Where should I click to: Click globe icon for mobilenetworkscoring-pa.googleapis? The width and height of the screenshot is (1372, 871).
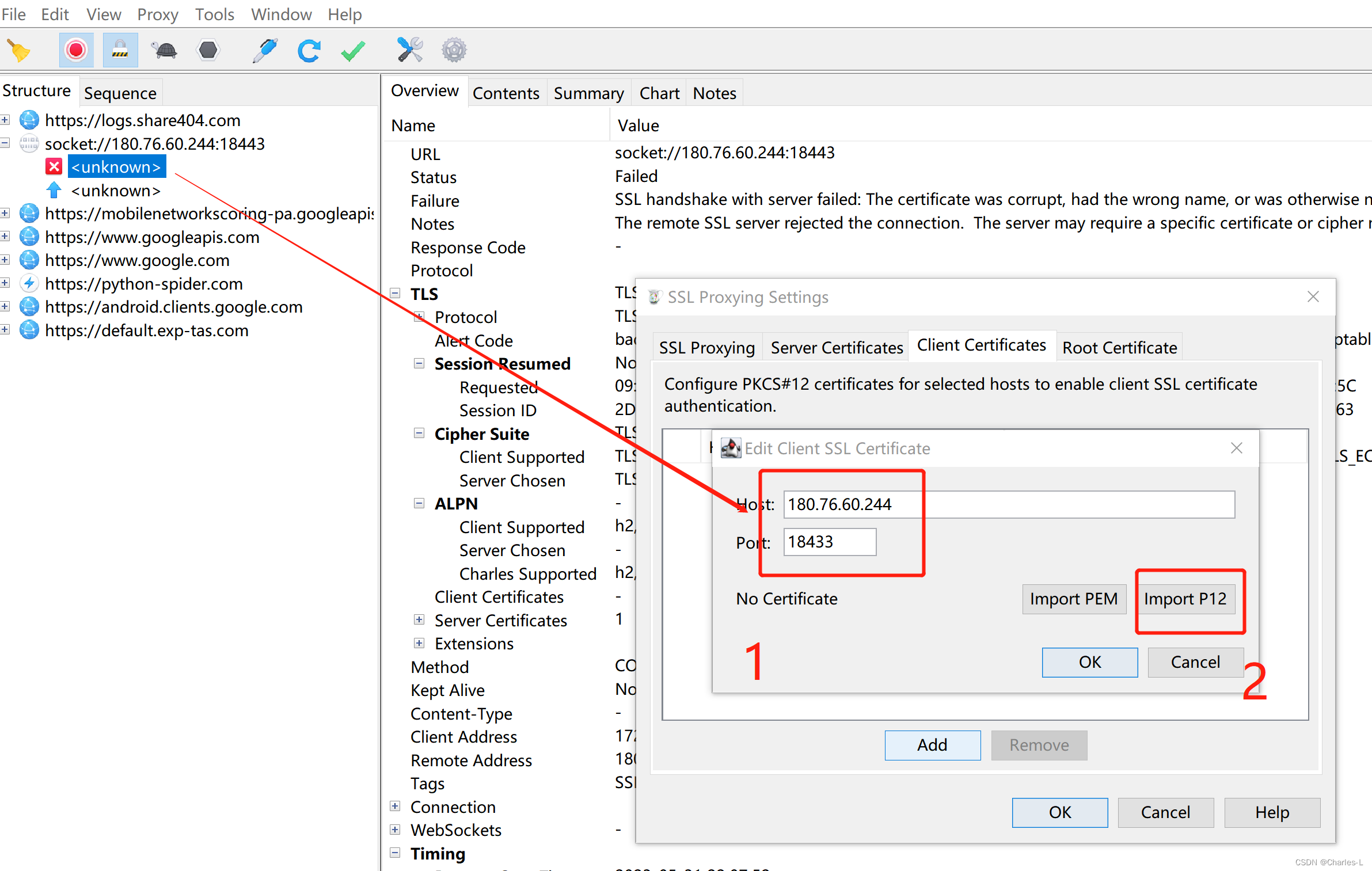tap(29, 214)
